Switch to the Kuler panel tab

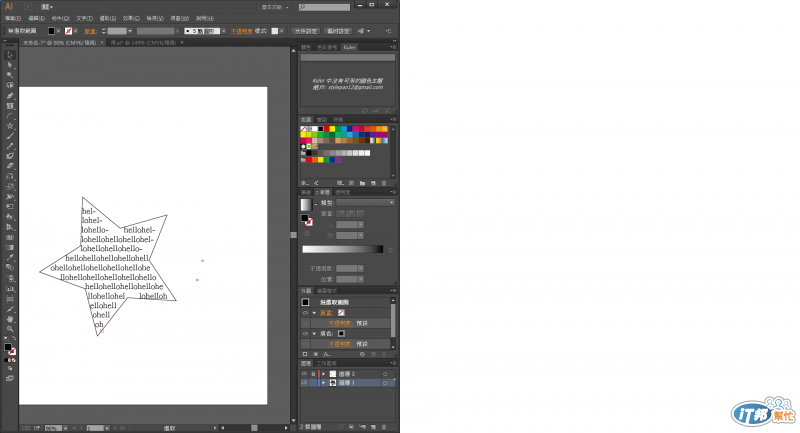click(x=349, y=47)
